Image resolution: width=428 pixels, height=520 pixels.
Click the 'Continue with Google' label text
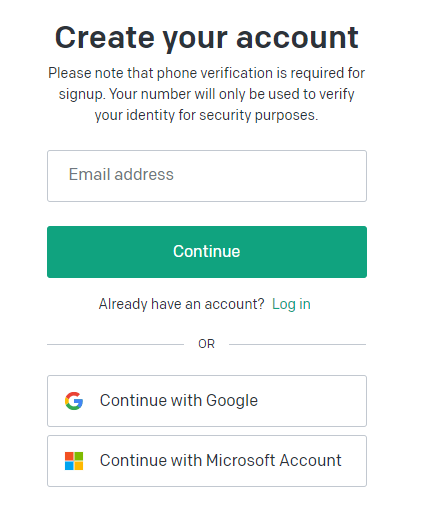[x=179, y=401]
